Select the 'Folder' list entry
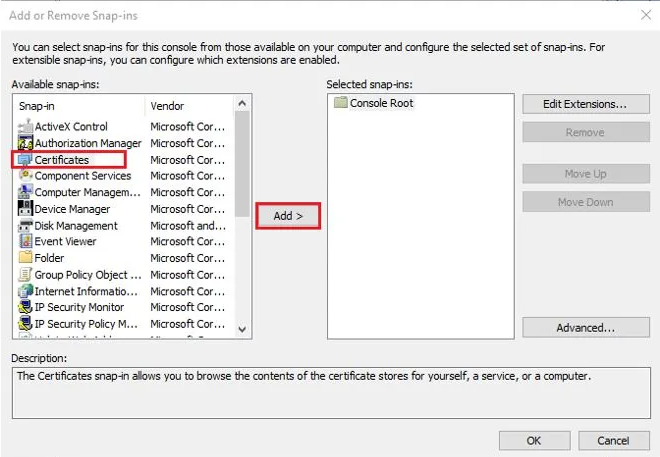 point(49,258)
